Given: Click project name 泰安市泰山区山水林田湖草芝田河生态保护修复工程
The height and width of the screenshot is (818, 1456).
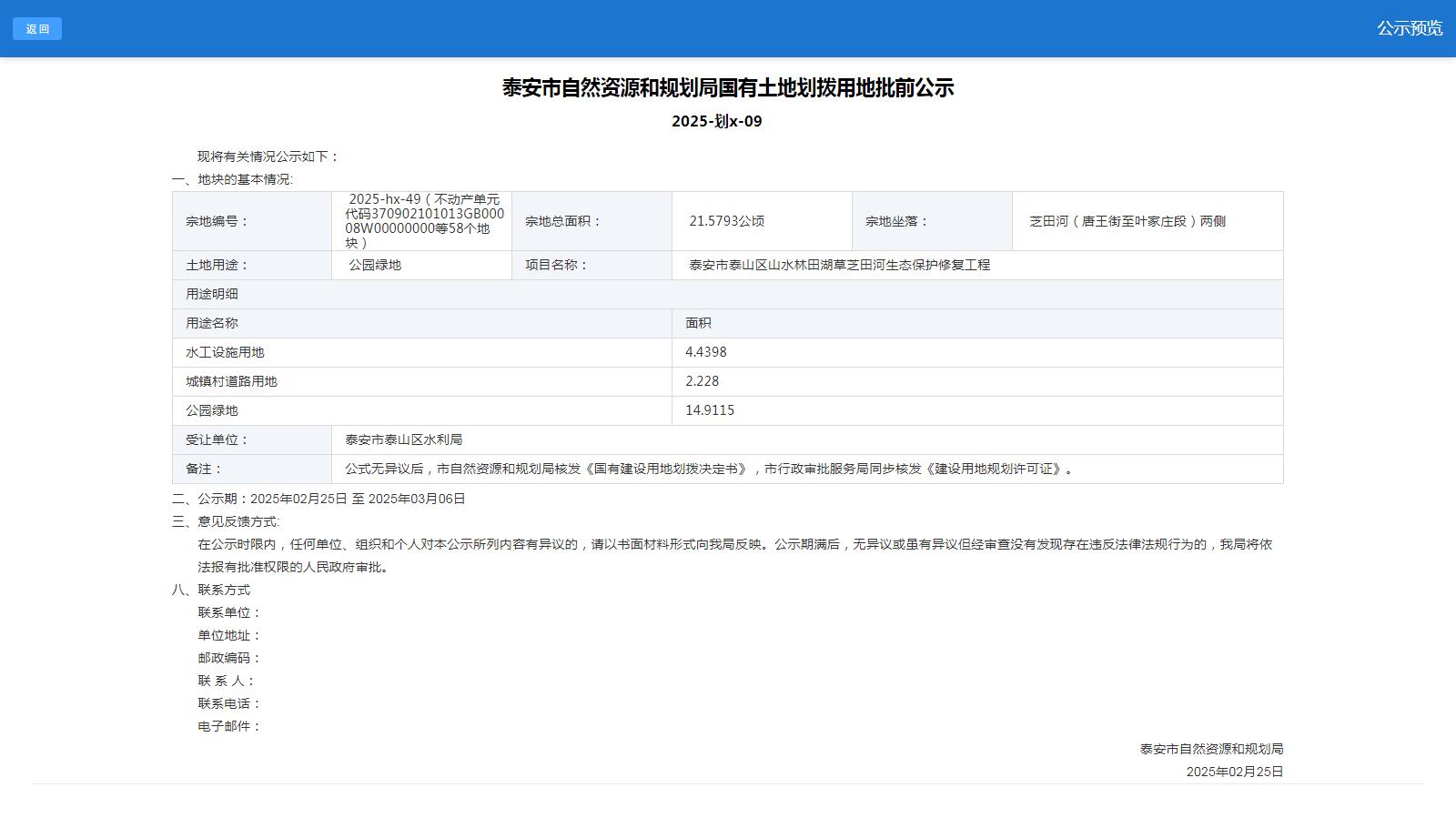Looking at the screenshot, I should (840, 265).
